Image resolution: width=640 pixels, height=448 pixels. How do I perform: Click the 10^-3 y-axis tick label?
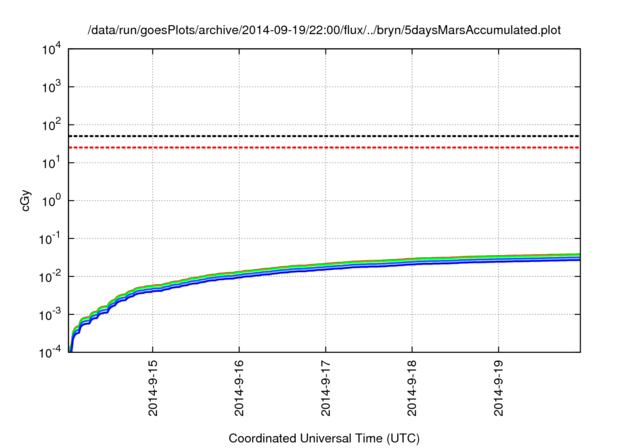(x=50, y=315)
